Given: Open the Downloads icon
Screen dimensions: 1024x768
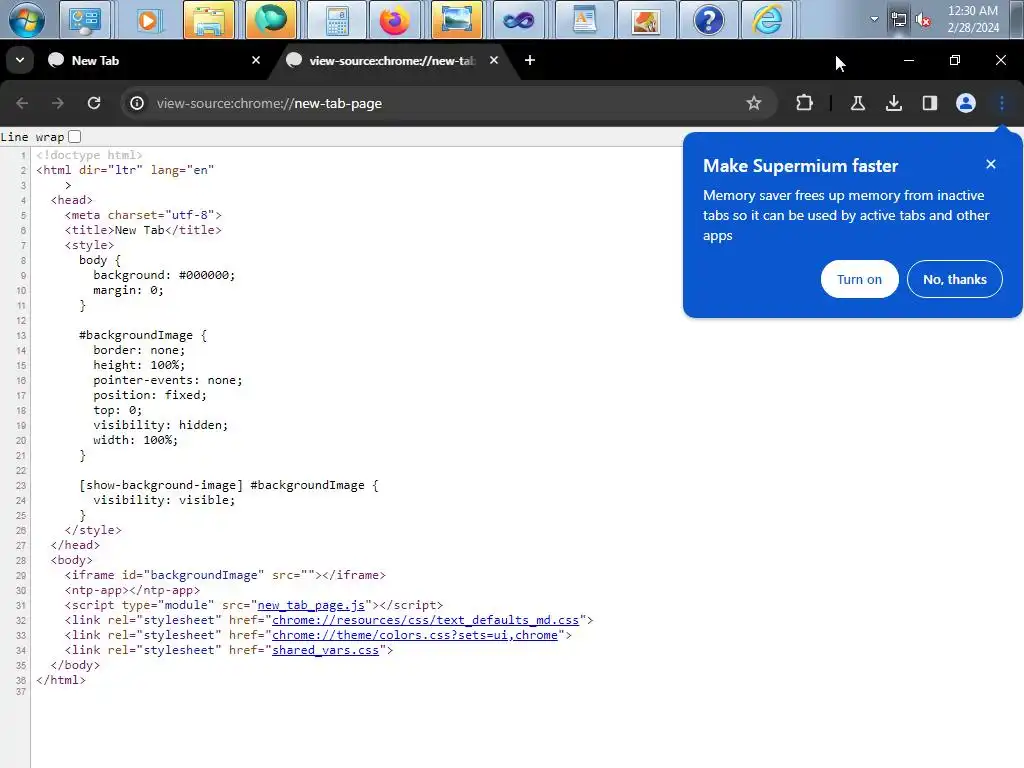Looking at the screenshot, I should 893,103.
